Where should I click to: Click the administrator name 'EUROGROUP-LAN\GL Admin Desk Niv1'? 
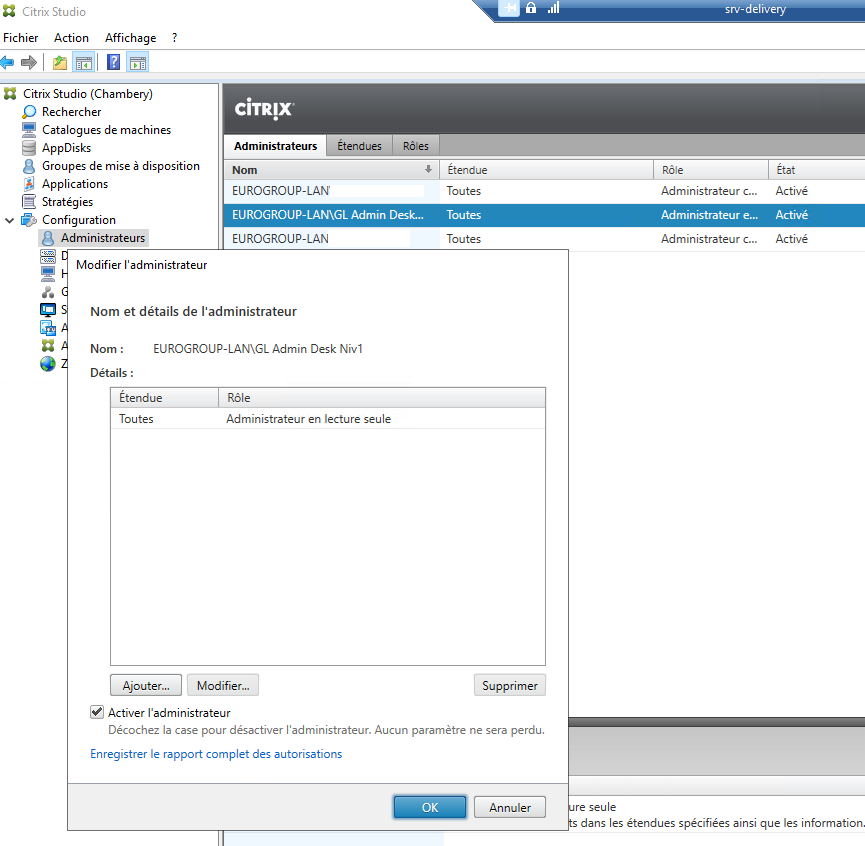coord(258,349)
